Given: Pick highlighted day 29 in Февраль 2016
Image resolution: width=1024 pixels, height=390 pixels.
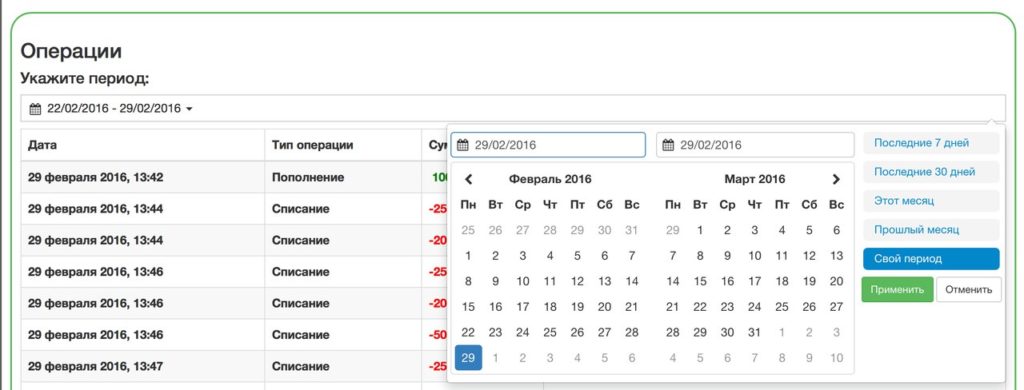Looking at the screenshot, I should [x=468, y=357].
